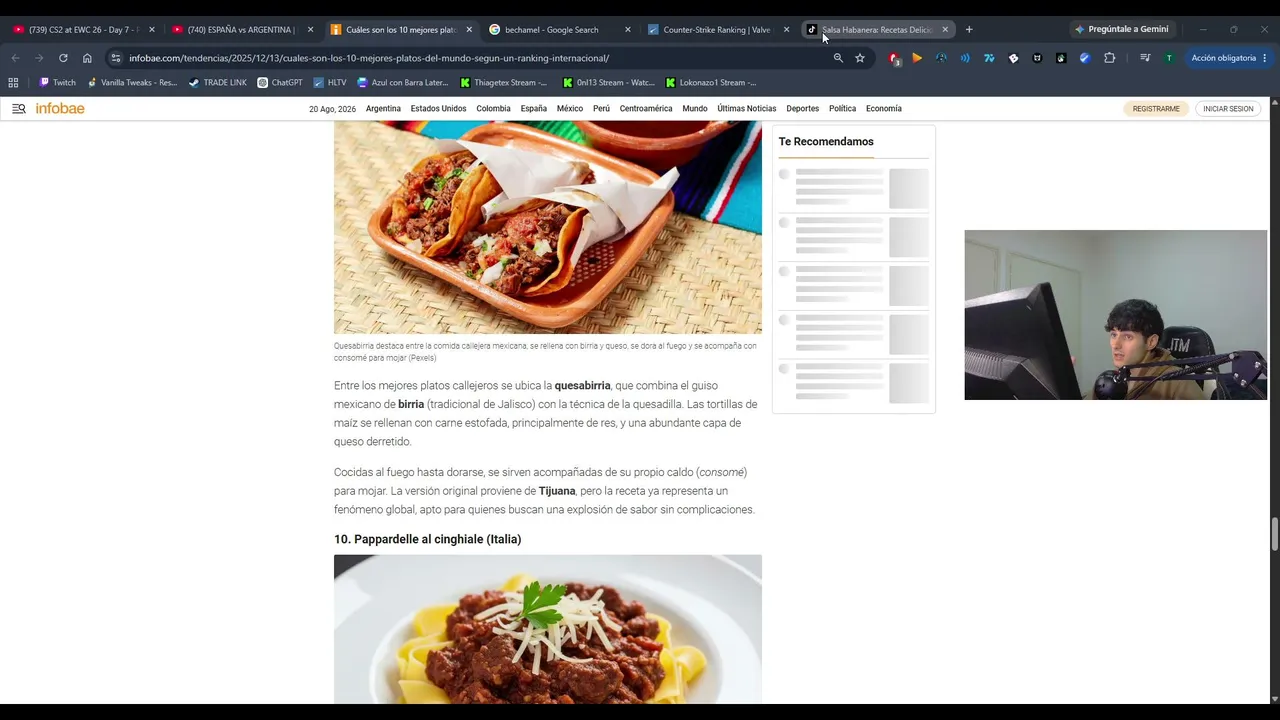Image resolution: width=1280 pixels, height=720 pixels.
Task: Reload the page with the refresh icon
Action: (x=63, y=58)
